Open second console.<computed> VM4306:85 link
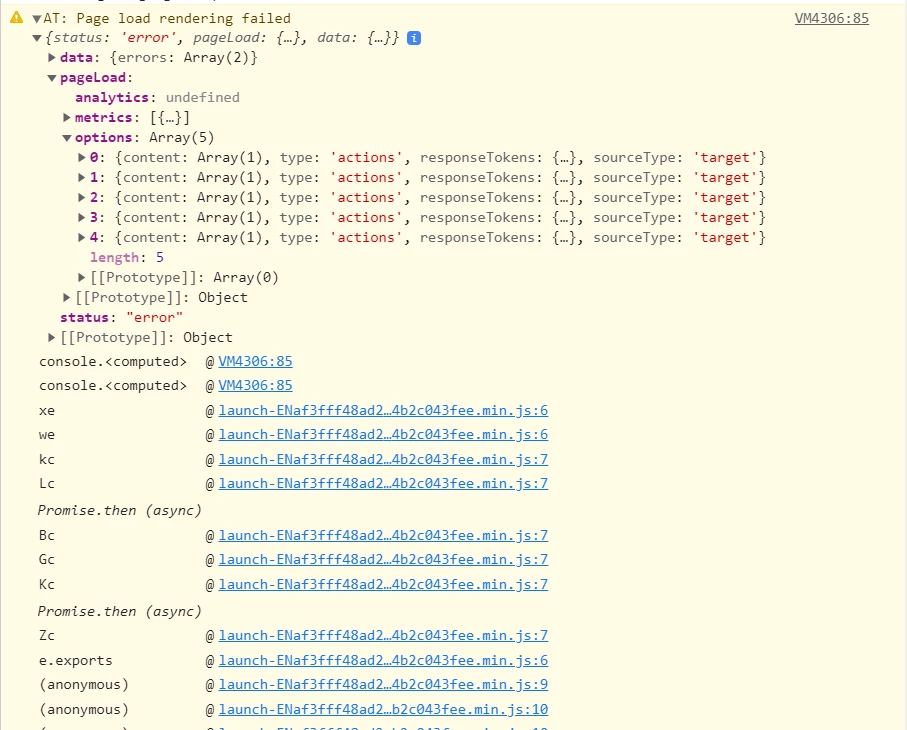The width and height of the screenshot is (907, 730). [255, 386]
